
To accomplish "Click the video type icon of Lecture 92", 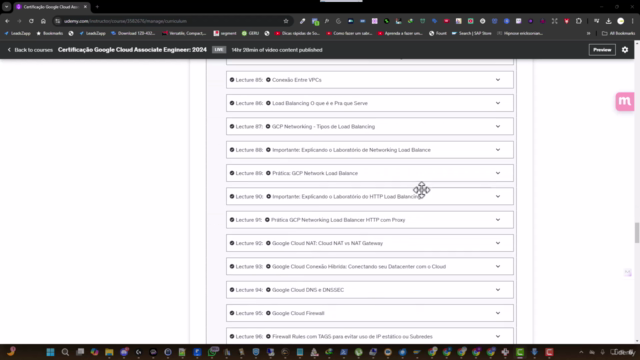I will [x=268, y=243].
